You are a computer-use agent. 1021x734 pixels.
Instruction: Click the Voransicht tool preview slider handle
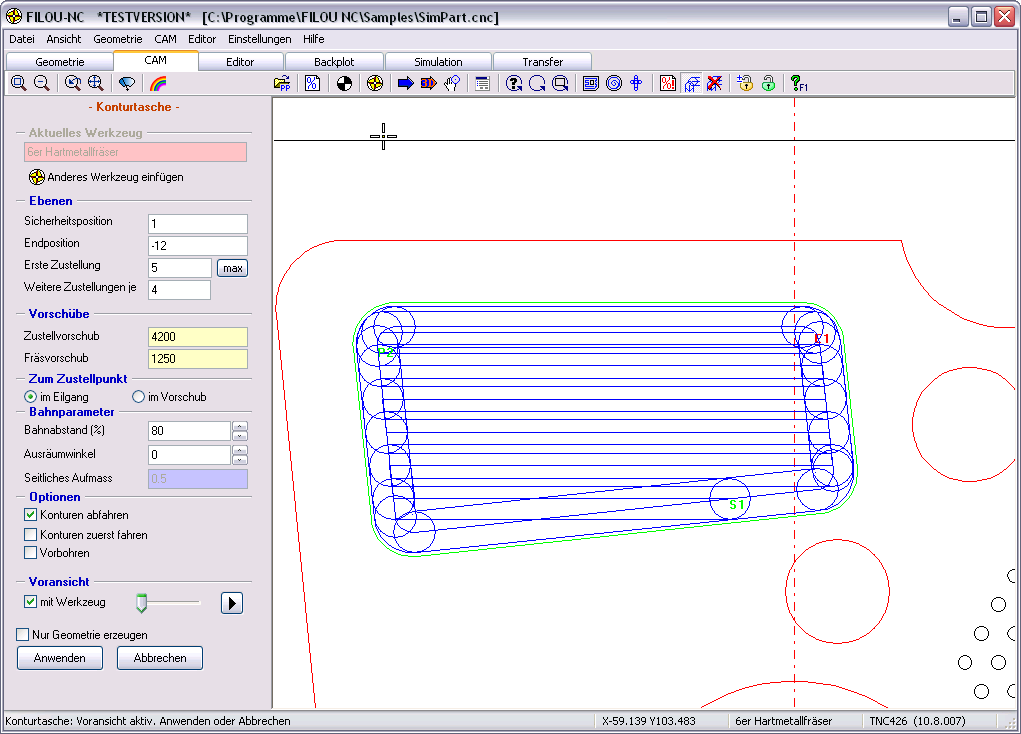(142, 603)
